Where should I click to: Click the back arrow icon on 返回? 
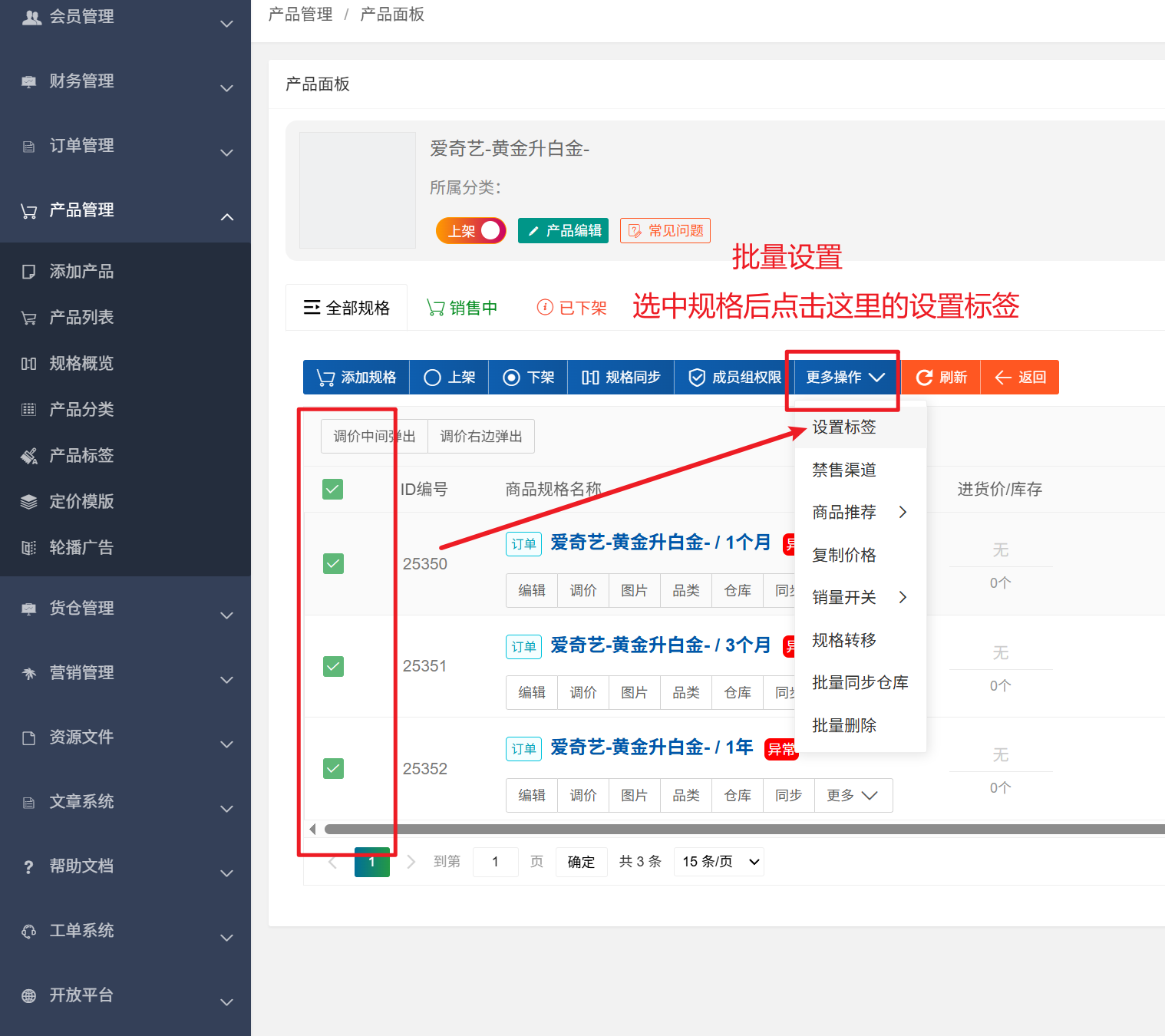pos(1002,378)
